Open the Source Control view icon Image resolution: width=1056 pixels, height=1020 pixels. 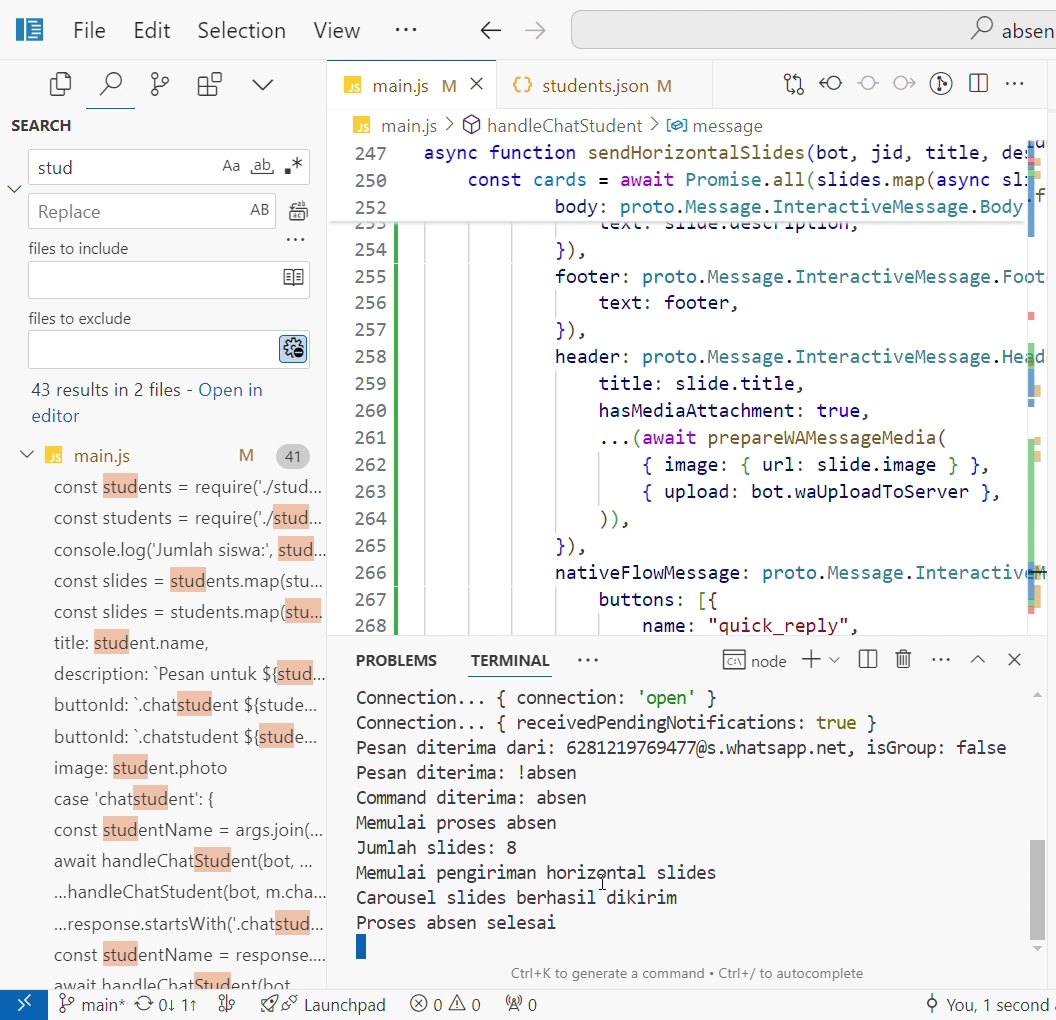tap(159, 85)
